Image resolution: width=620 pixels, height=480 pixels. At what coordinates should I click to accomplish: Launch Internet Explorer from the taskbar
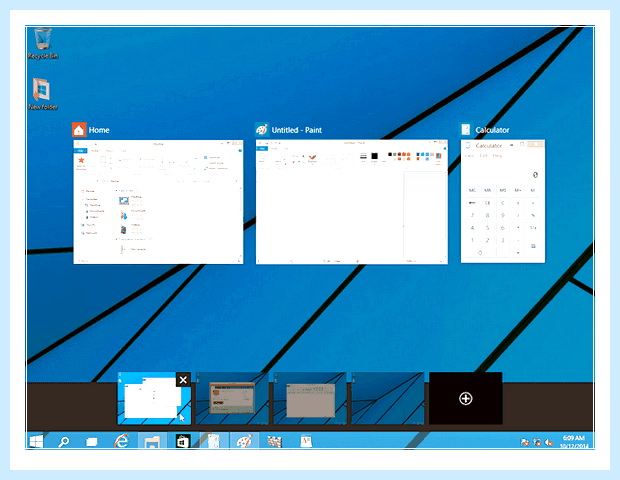[121, 441]
